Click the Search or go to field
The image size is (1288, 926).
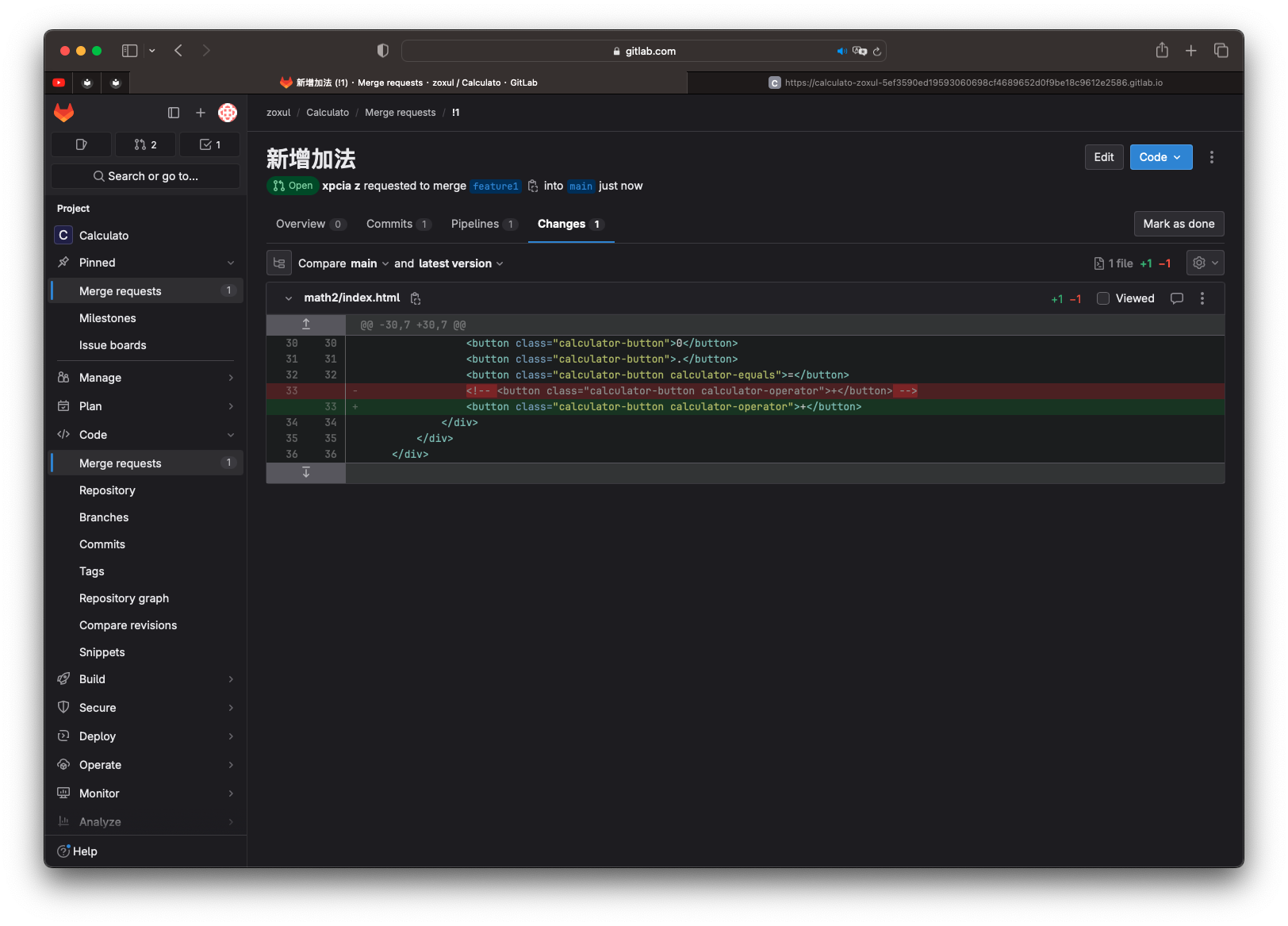[146, 176]
